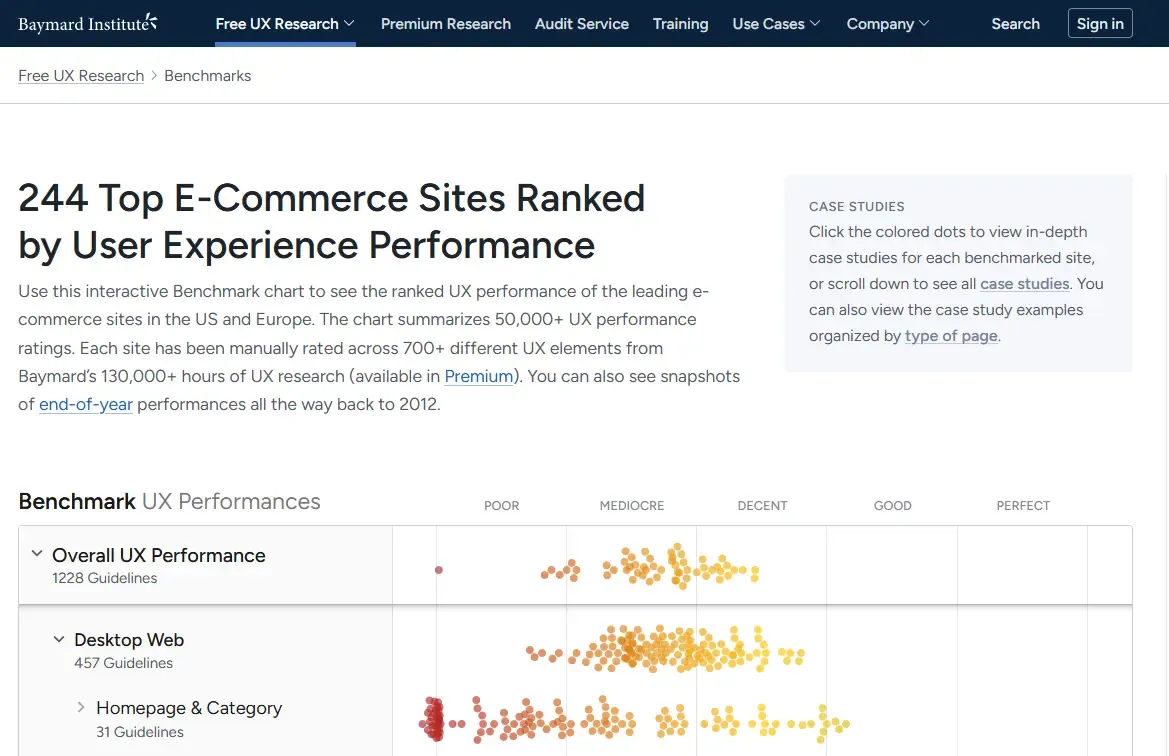This screenshot has height=756, width=1169.
Task: Open Search
Action: [1015, 23]
